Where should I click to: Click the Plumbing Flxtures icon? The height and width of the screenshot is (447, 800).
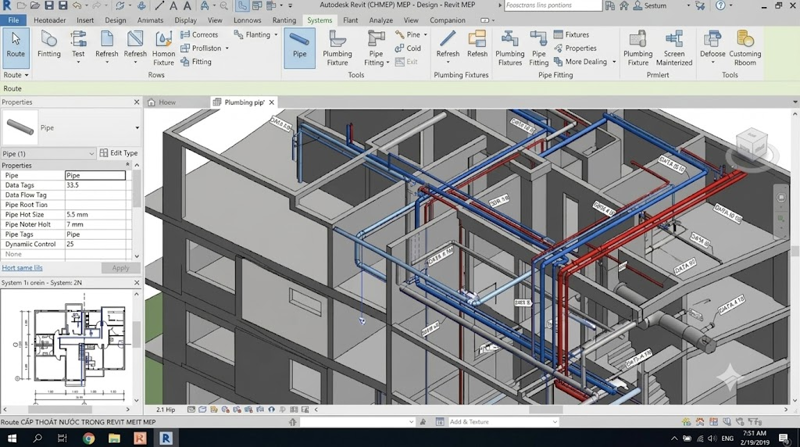point(510,39)
